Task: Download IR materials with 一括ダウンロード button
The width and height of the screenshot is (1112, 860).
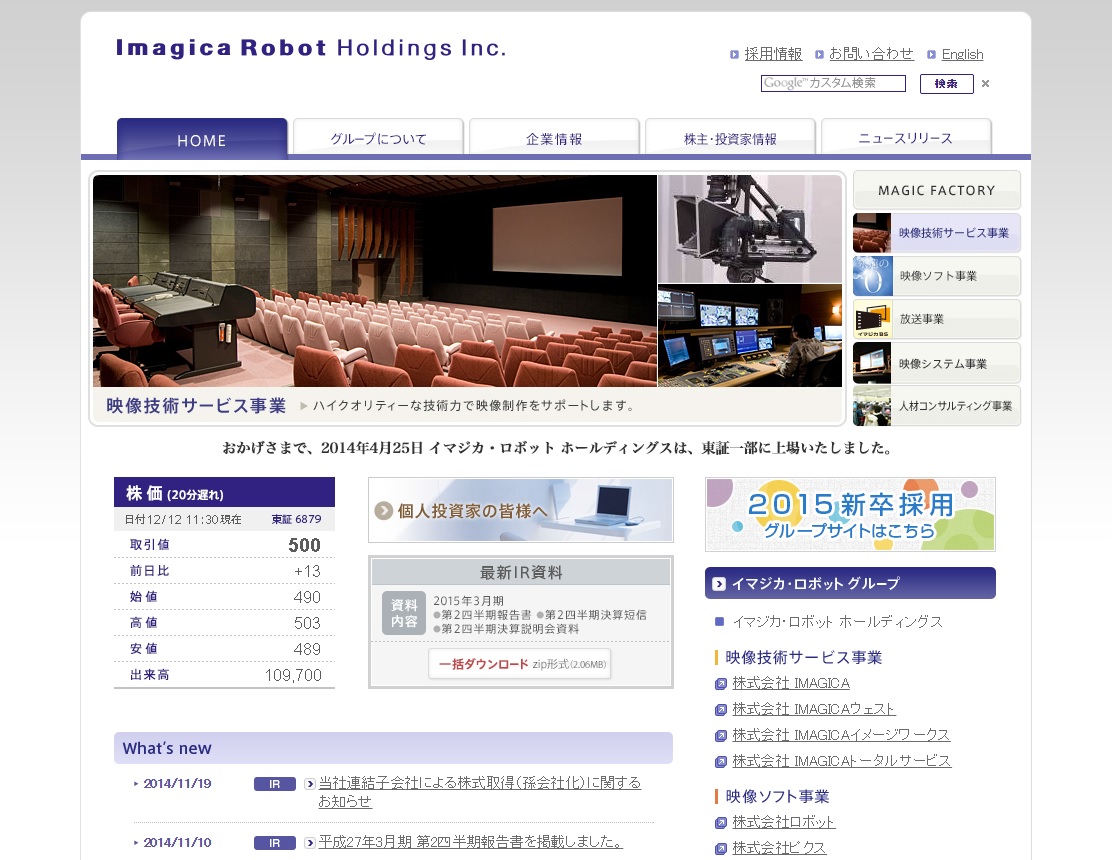Action: click(519, 664)
